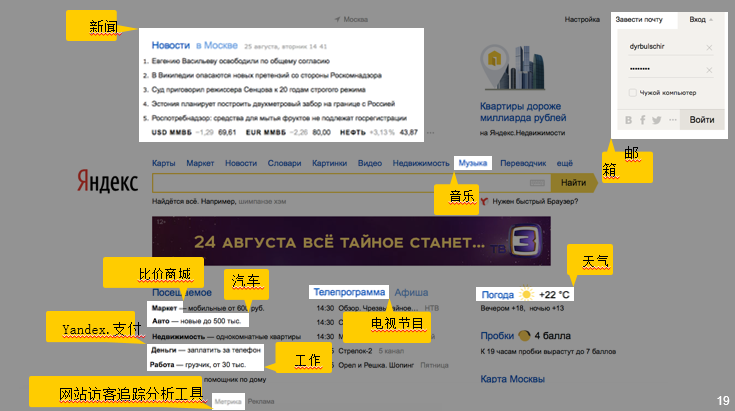This screenshot has width=735, height=411.
Task: Open news about Евгению Васильеву
Action: click(x=240, y=61)
